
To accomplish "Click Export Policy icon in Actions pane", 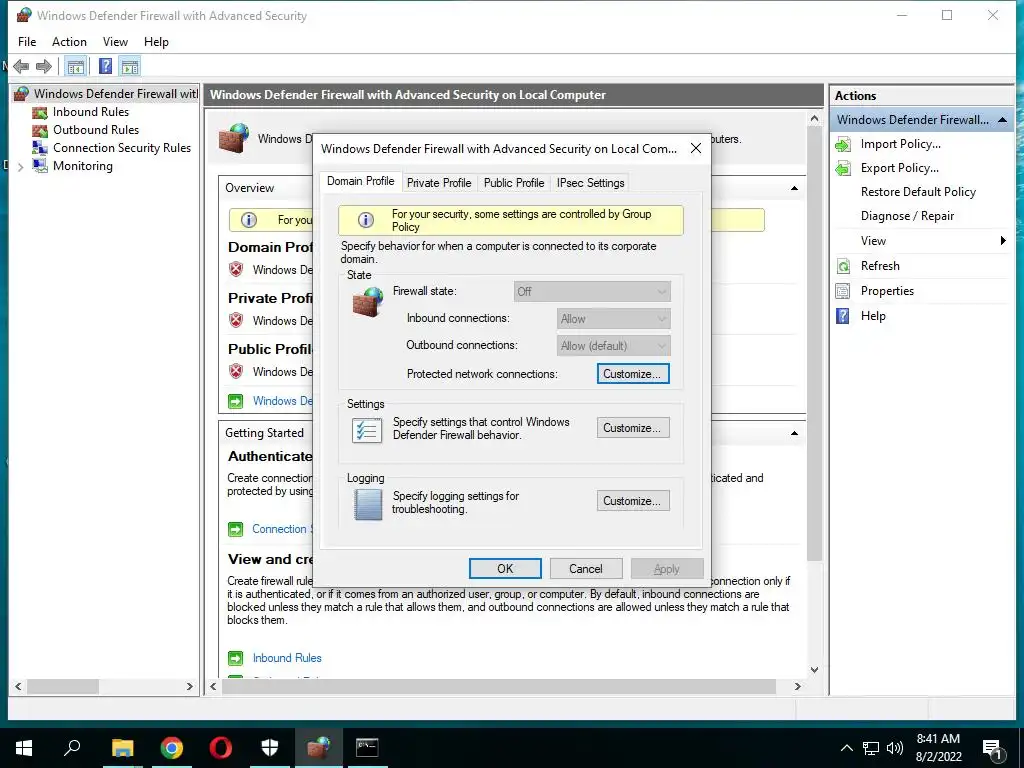I will point(843,168).
